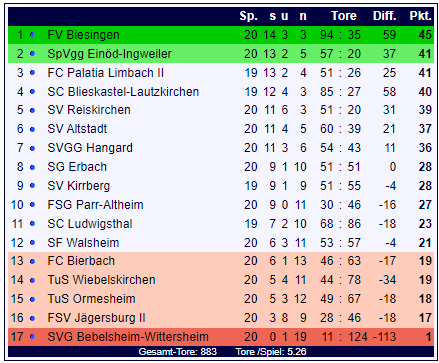Image resolution: width=439 pixels, height=363 pixels.
Task: Click the blue dot beside SC Ludwigsthal
Action: tap(32, 223)
